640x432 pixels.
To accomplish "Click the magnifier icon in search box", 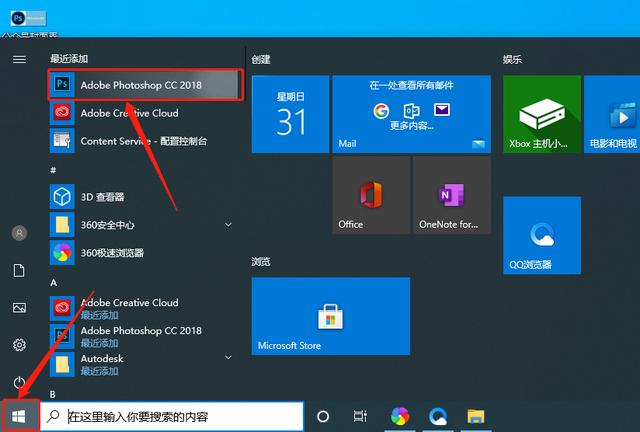I will pyautogui.click(x=53, y=416).
